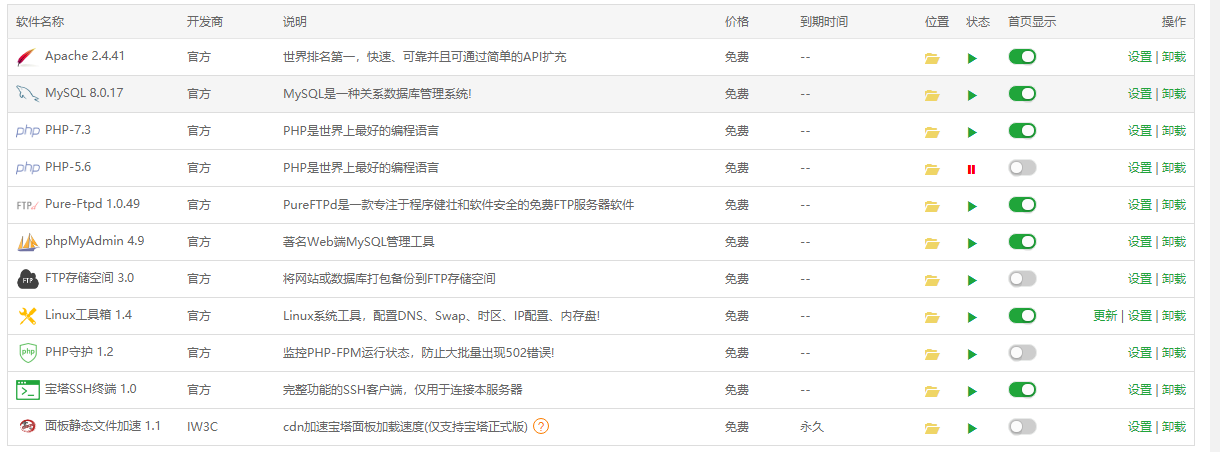1220x452 pixels.
Task: Click the MySQL dolphin logo icon
Action: click(27, 94)
